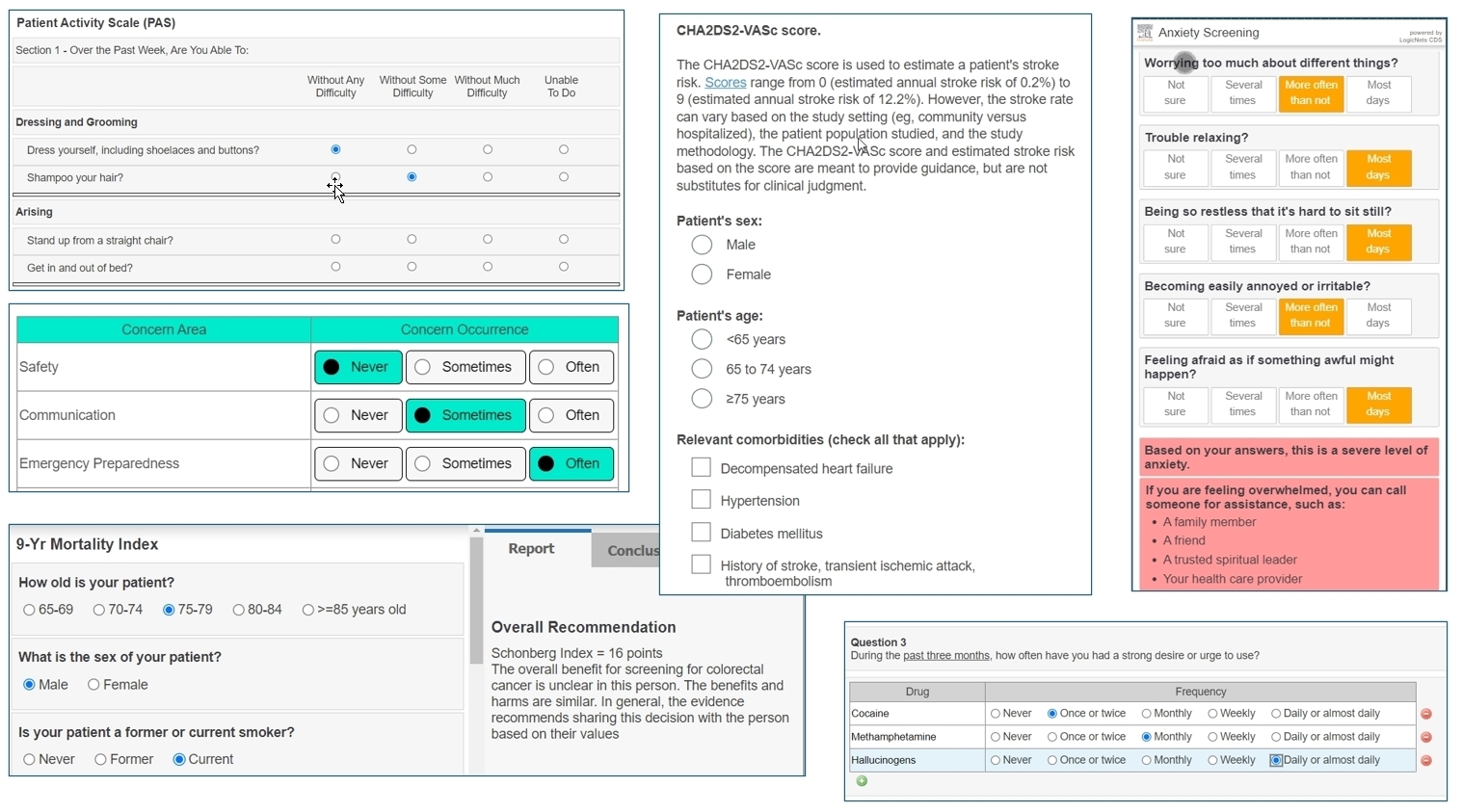Choose ≥75 years patient age
The height and width of the screenshot is (812, 1462).
(702, 399)
